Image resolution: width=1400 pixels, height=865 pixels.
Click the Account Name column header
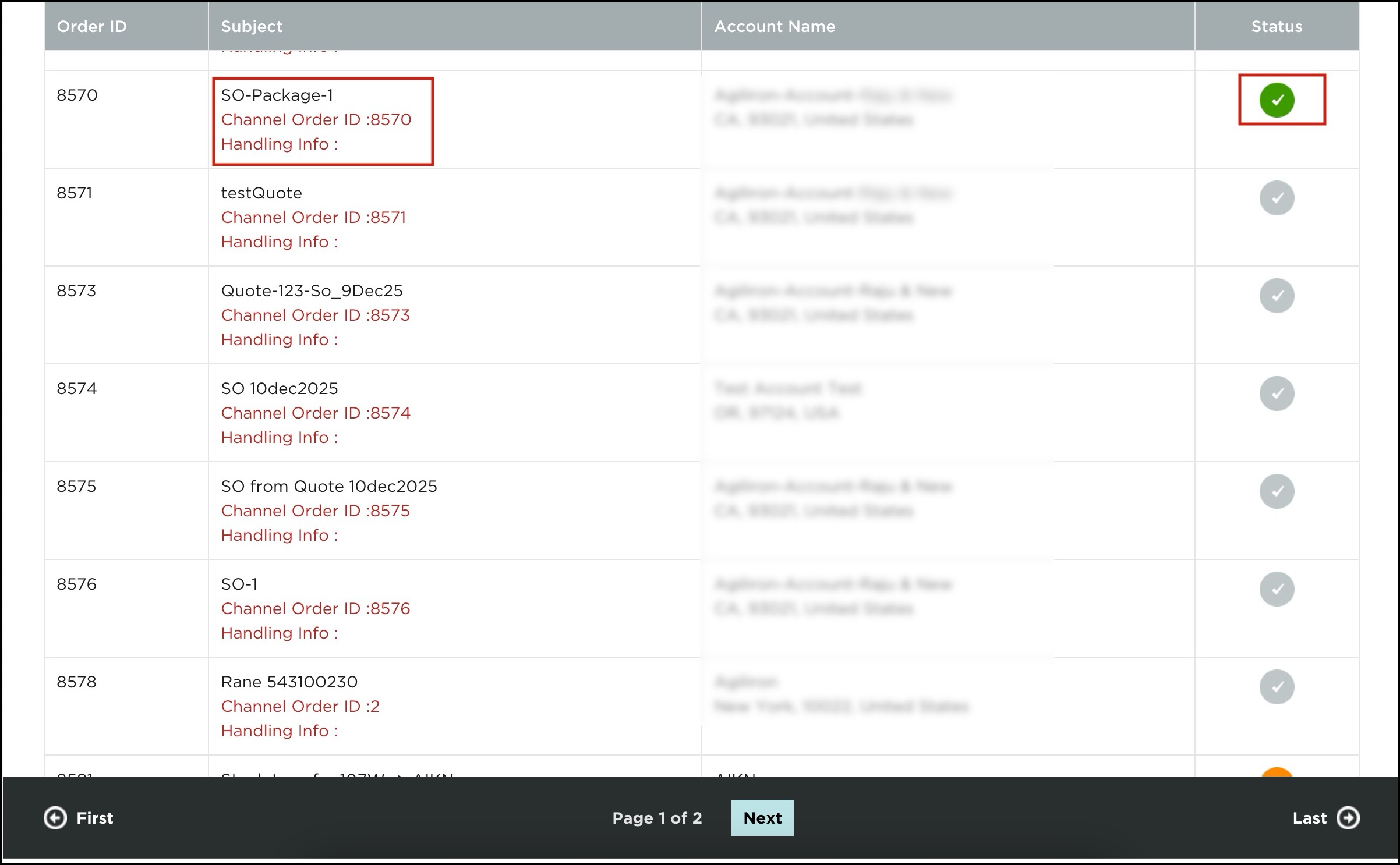coord(775,27)
